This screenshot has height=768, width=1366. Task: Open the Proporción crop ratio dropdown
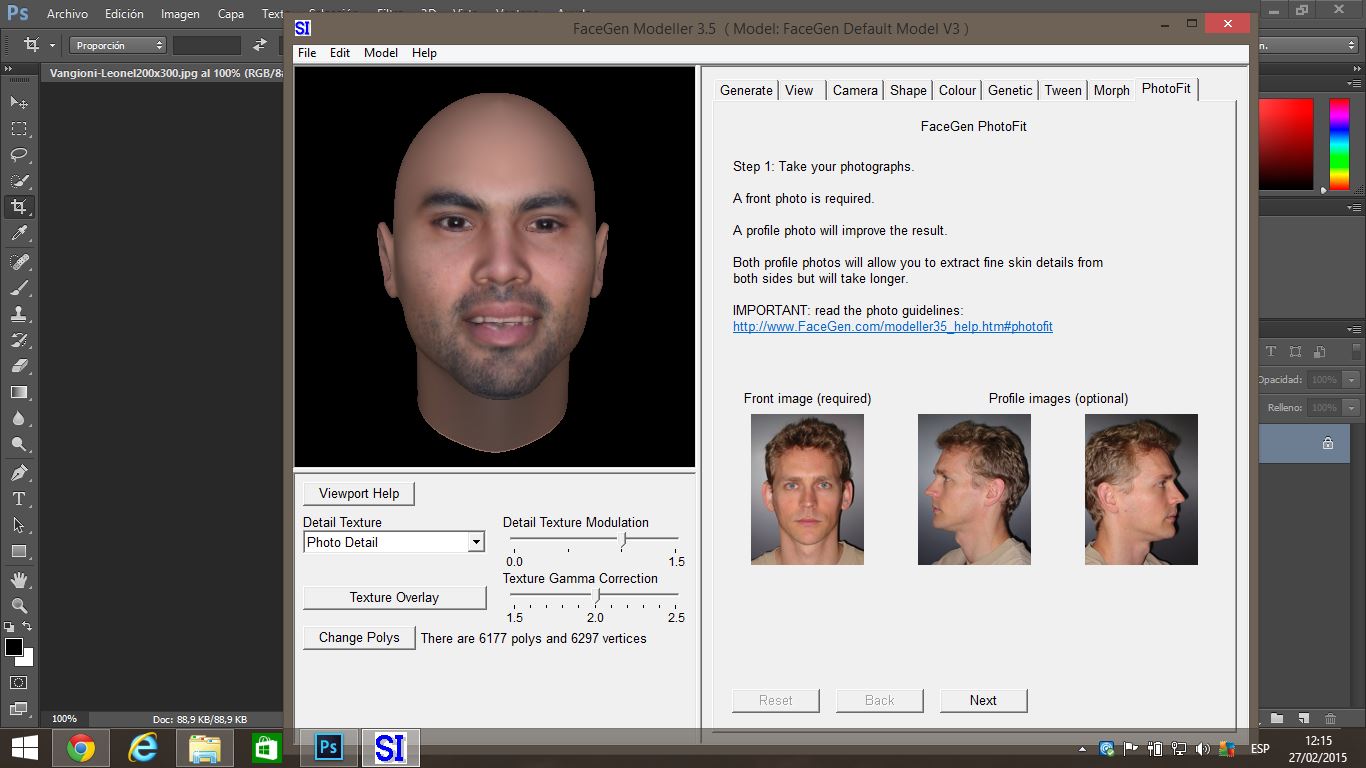click(118, 45)
